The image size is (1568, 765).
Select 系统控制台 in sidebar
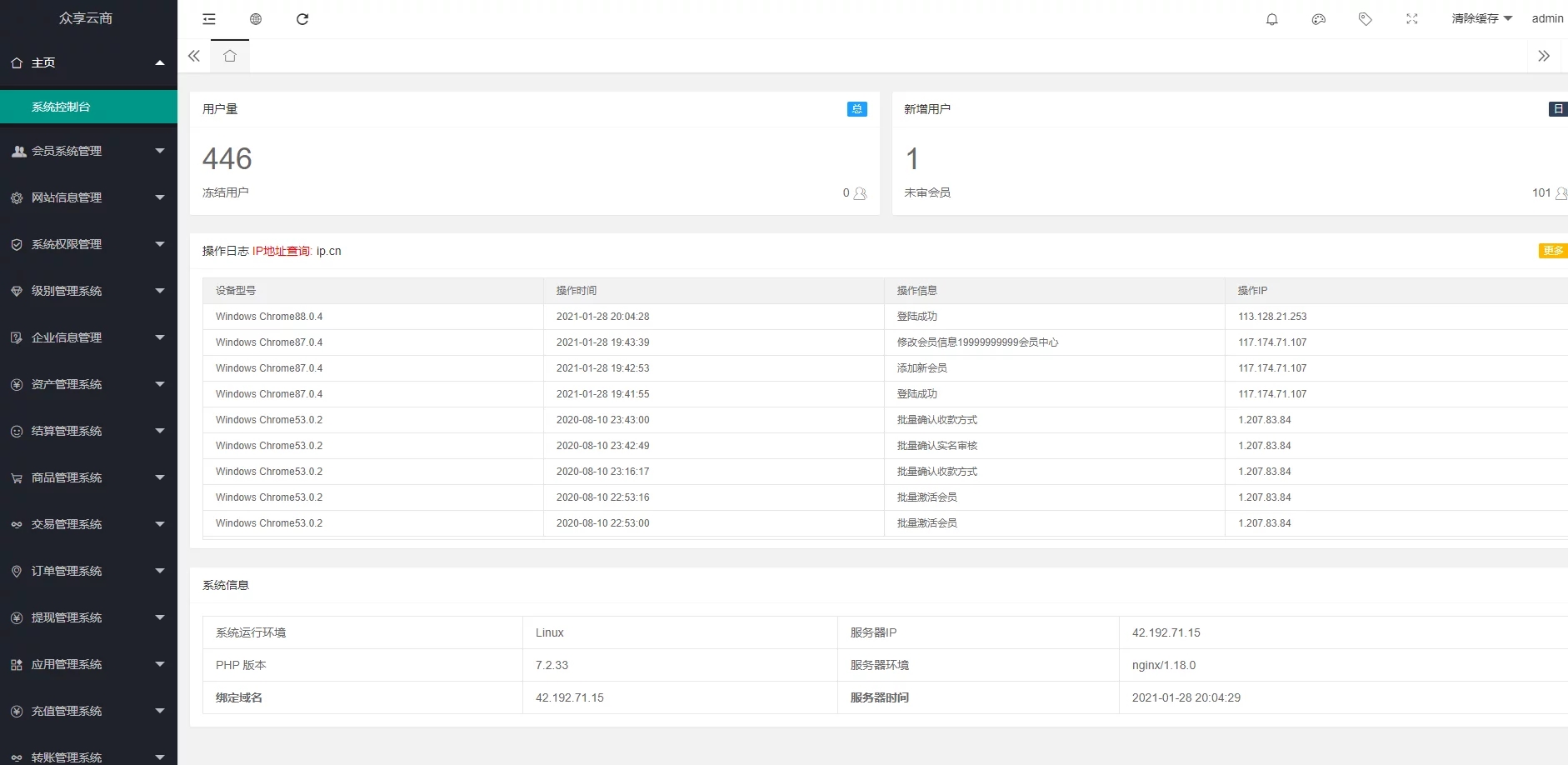(88, 107)
